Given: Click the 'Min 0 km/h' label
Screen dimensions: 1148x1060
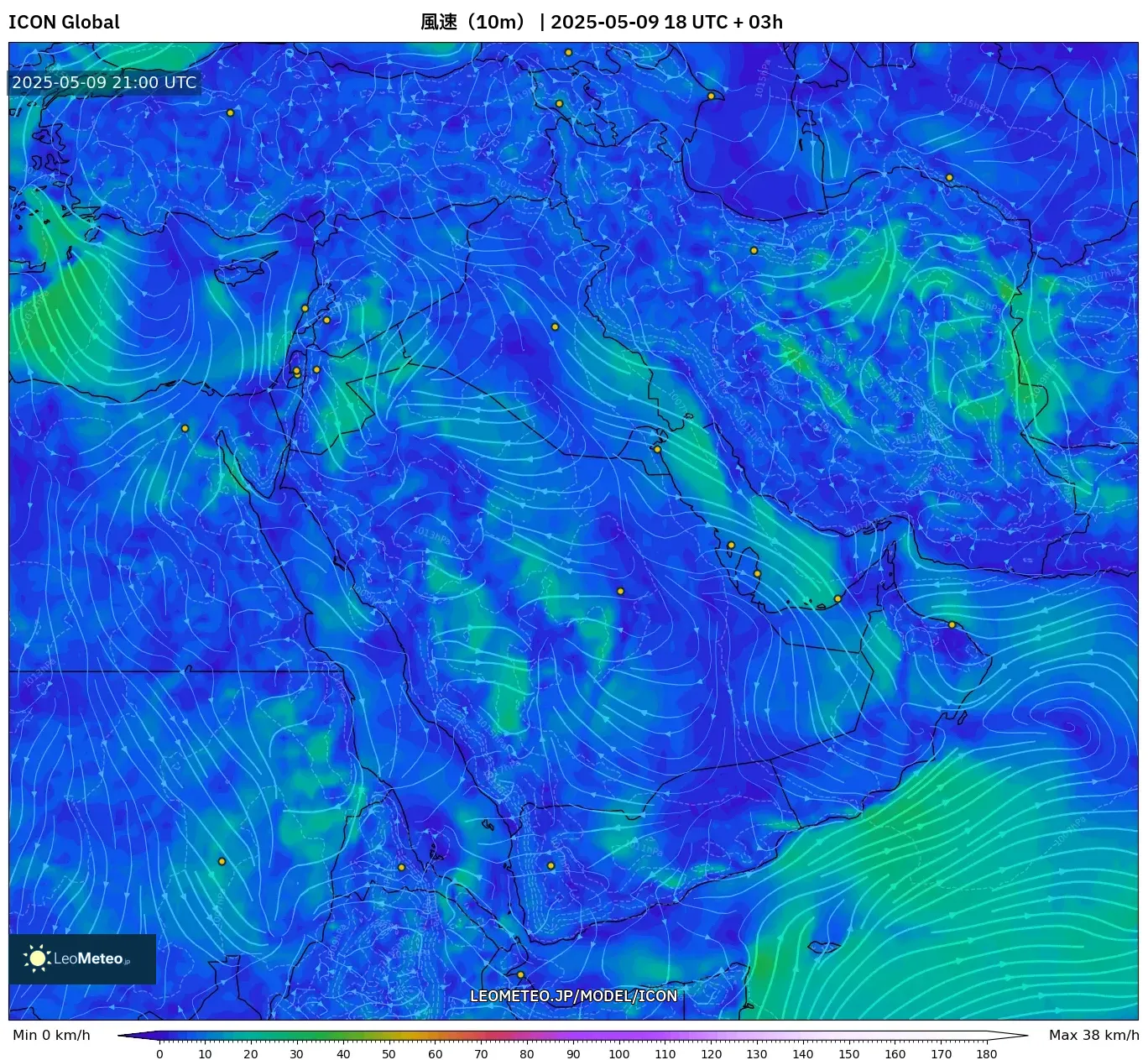Looking at the screenshot, I should tap(51, 1035).
